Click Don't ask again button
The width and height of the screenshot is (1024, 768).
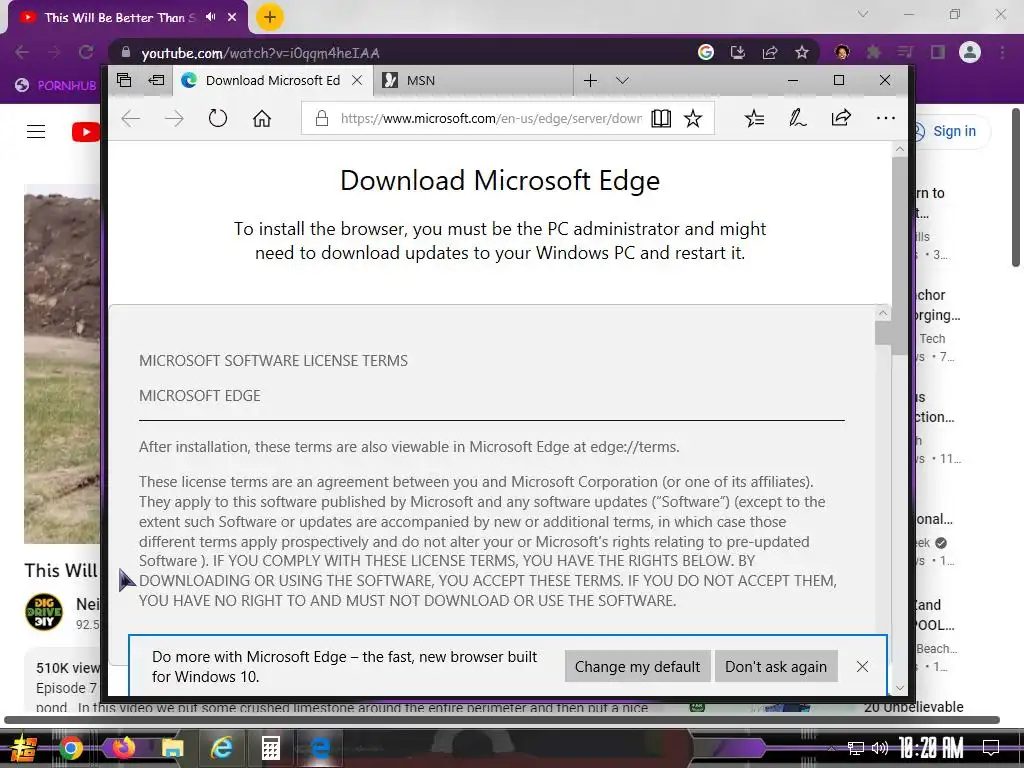pos(776,666)
